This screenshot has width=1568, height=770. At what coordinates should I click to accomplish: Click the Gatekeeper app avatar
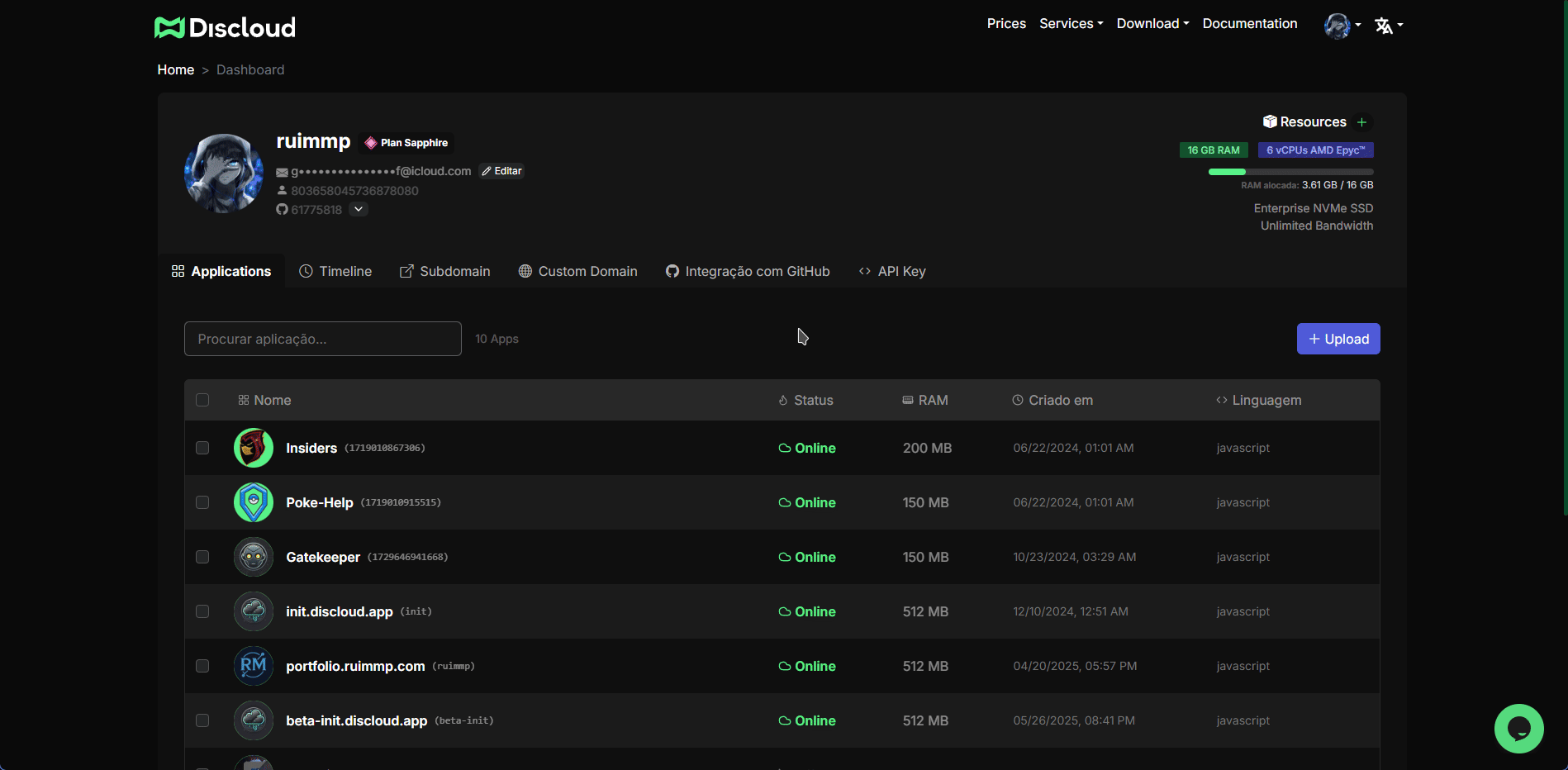pyautogui.click(x=254, y=557)
